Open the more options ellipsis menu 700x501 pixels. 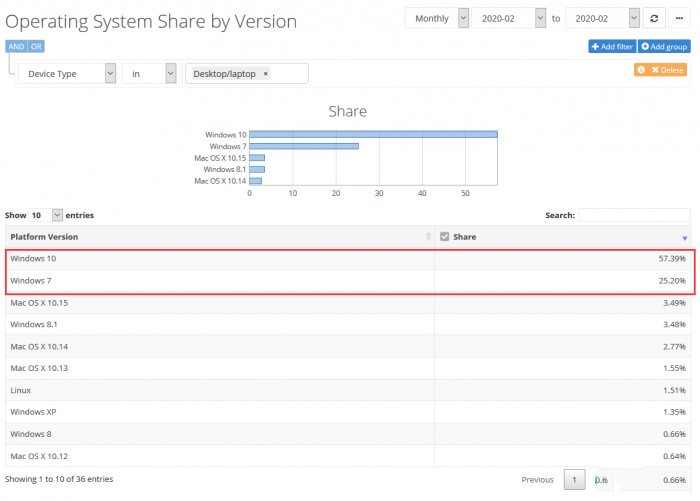click(x=680, y=18)
